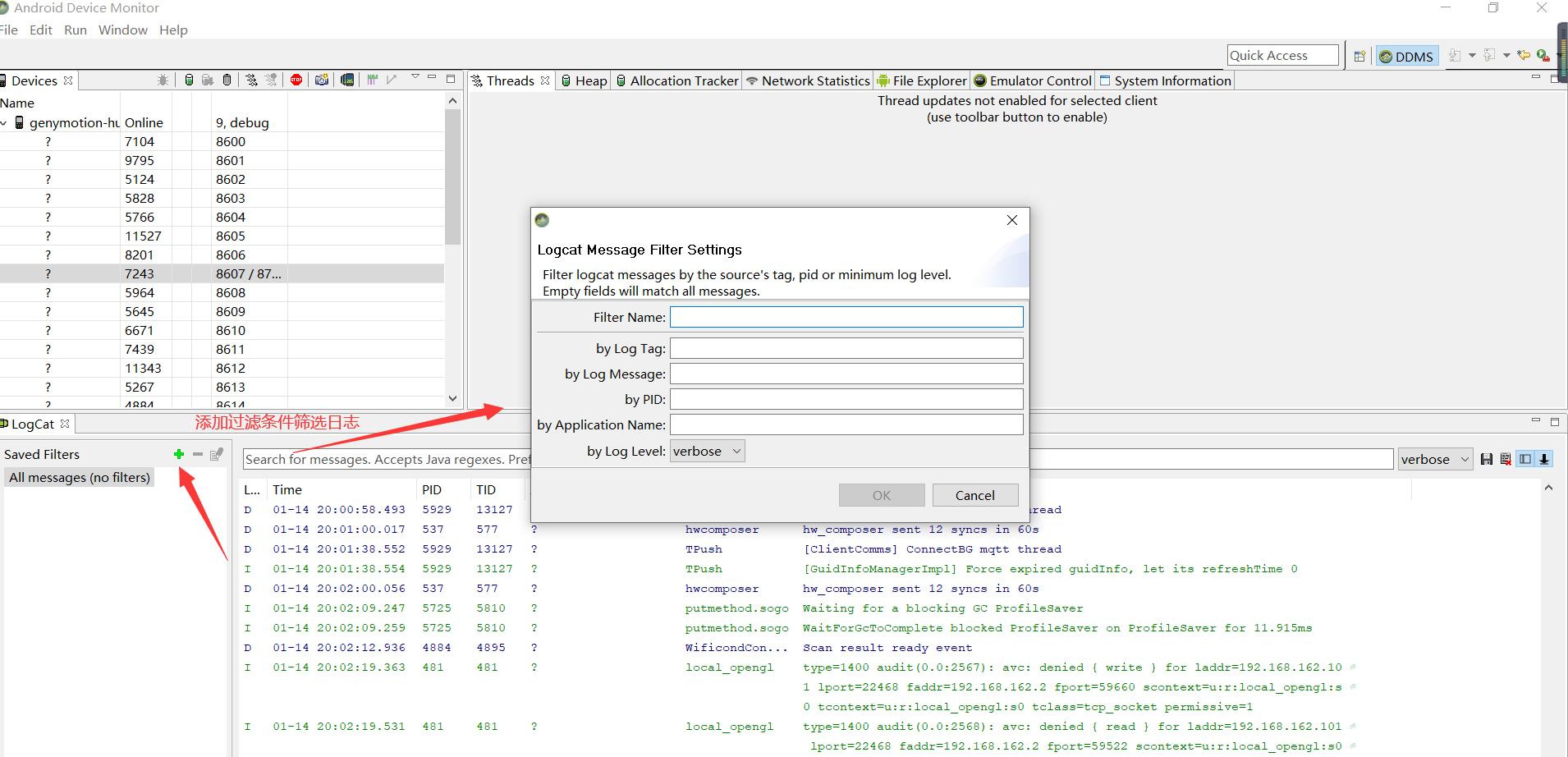The image size is (1568, 757).
Task: Open the Run menu
Action: (76, 30)
